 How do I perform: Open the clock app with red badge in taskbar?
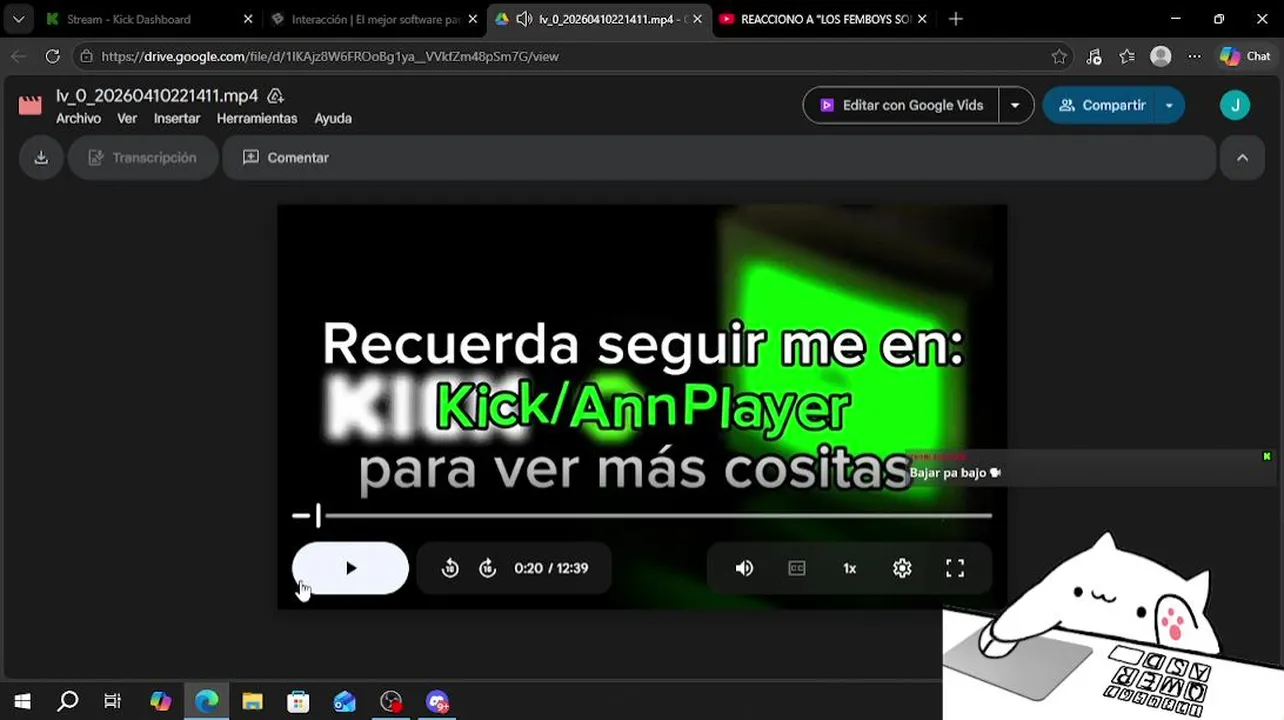coord(391,702)
